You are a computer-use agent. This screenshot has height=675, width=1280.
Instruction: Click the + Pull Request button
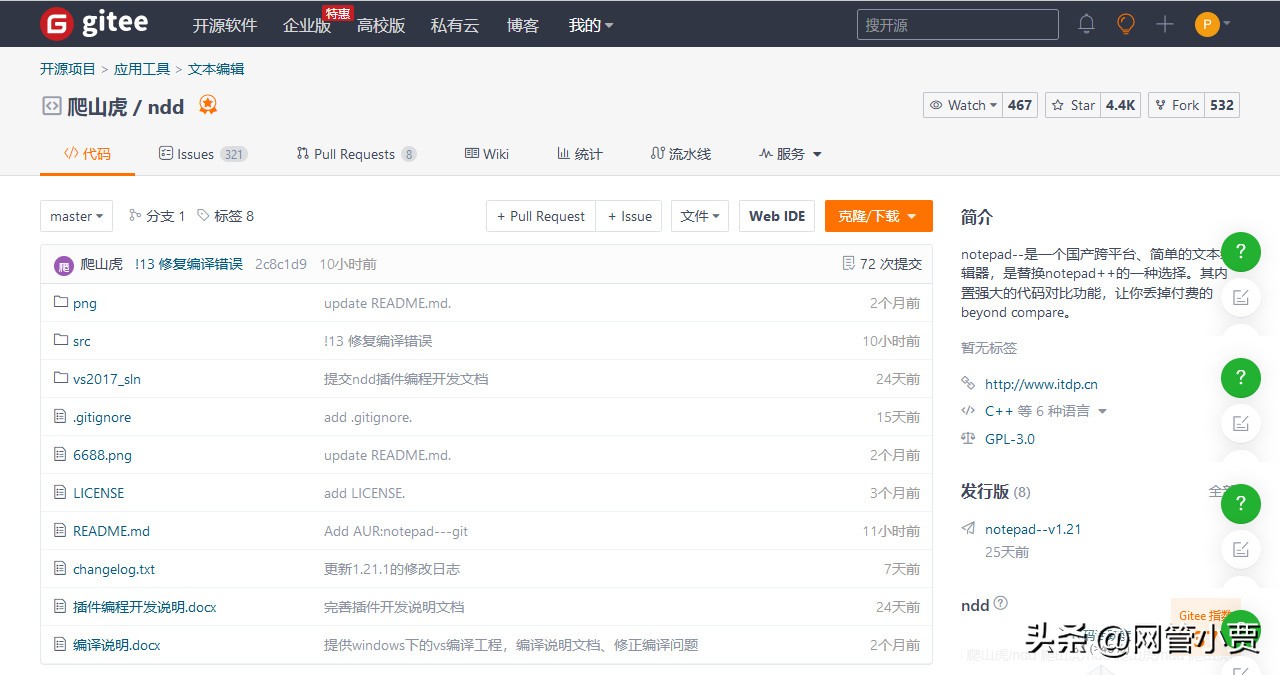541,216
